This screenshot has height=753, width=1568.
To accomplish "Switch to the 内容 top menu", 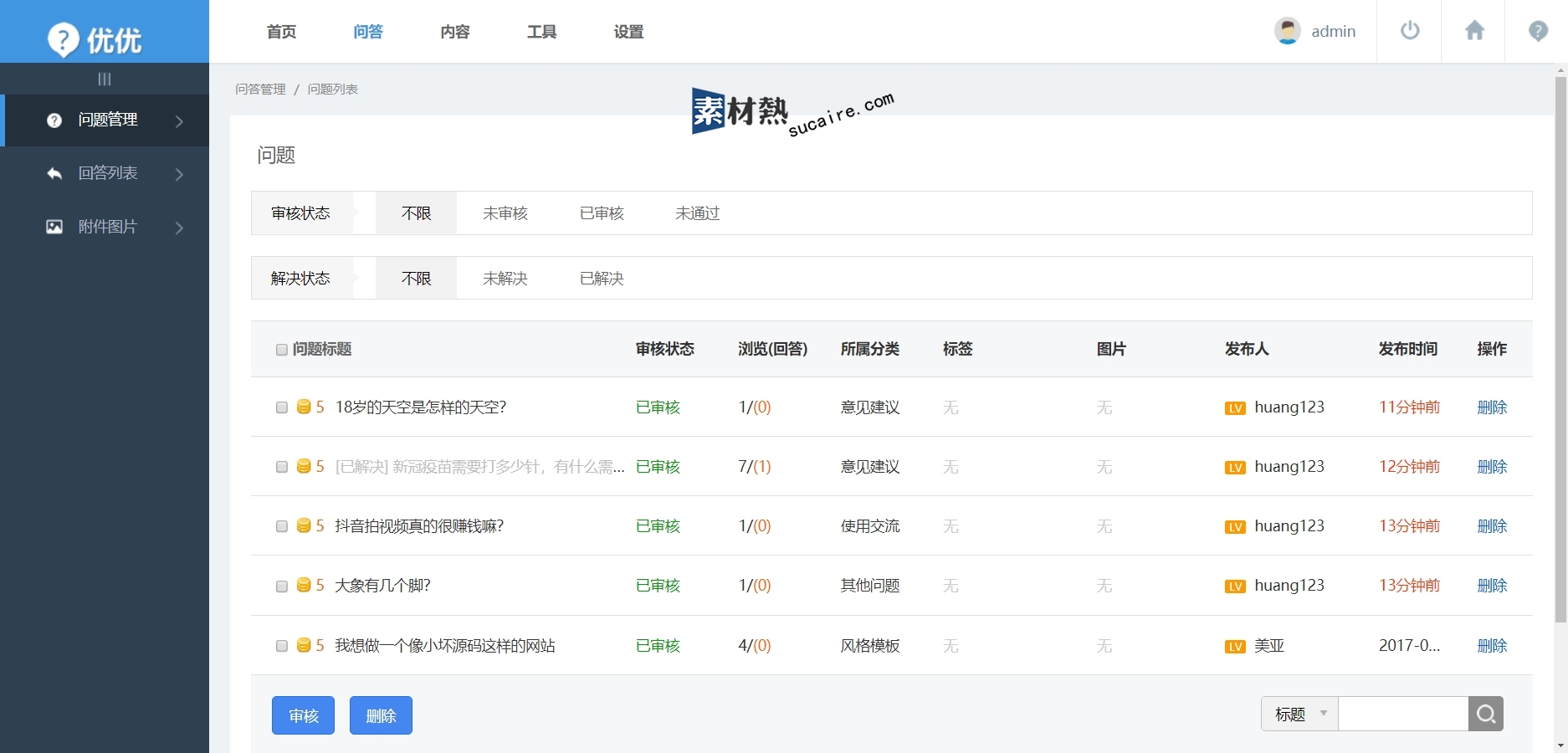I will pyautogui.click(x=455, y=32).
